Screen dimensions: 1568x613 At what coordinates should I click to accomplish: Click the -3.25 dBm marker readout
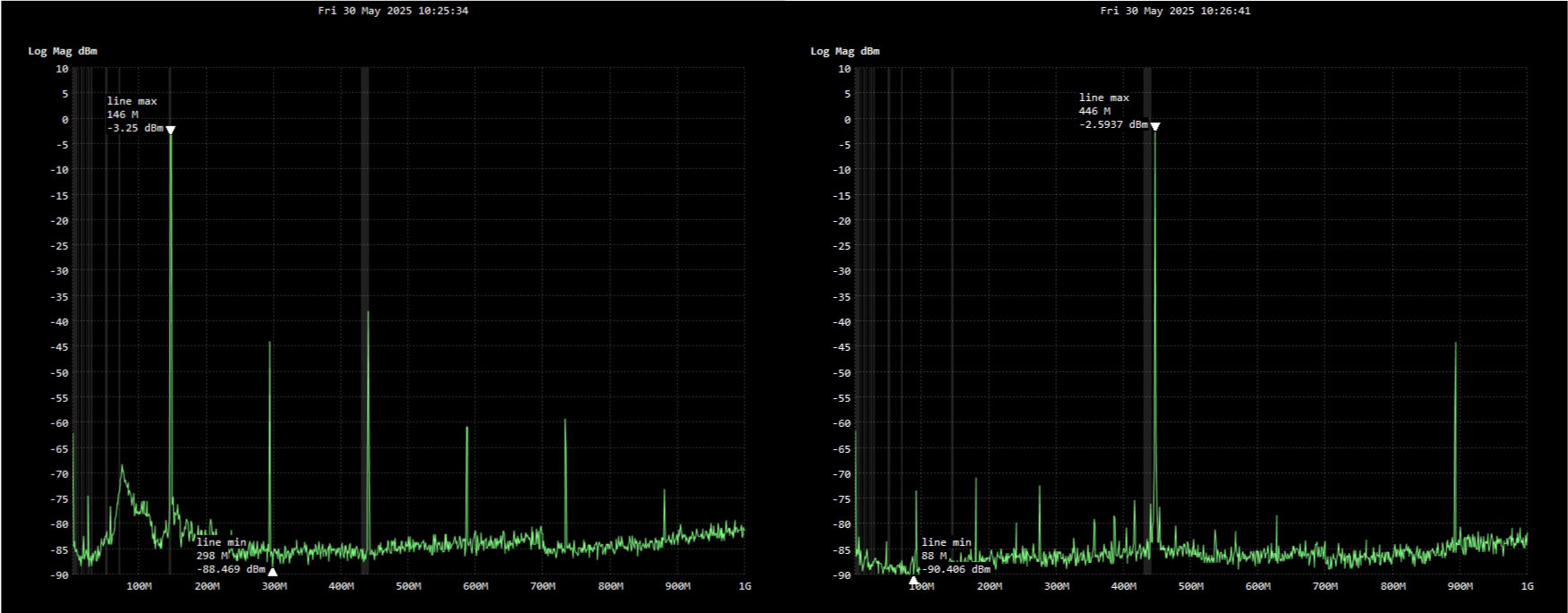135,129
